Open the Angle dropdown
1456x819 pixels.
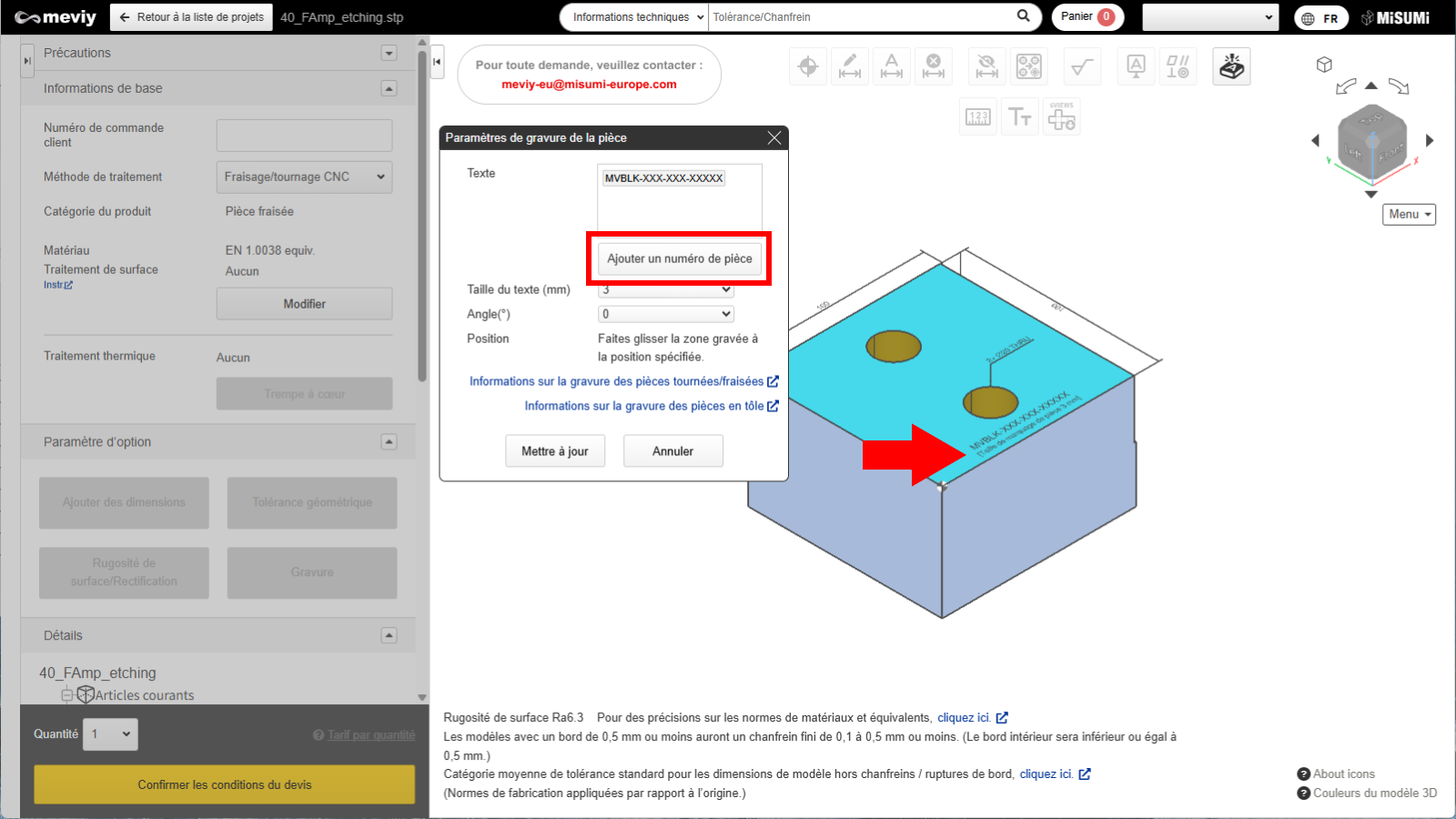[666, 314]
